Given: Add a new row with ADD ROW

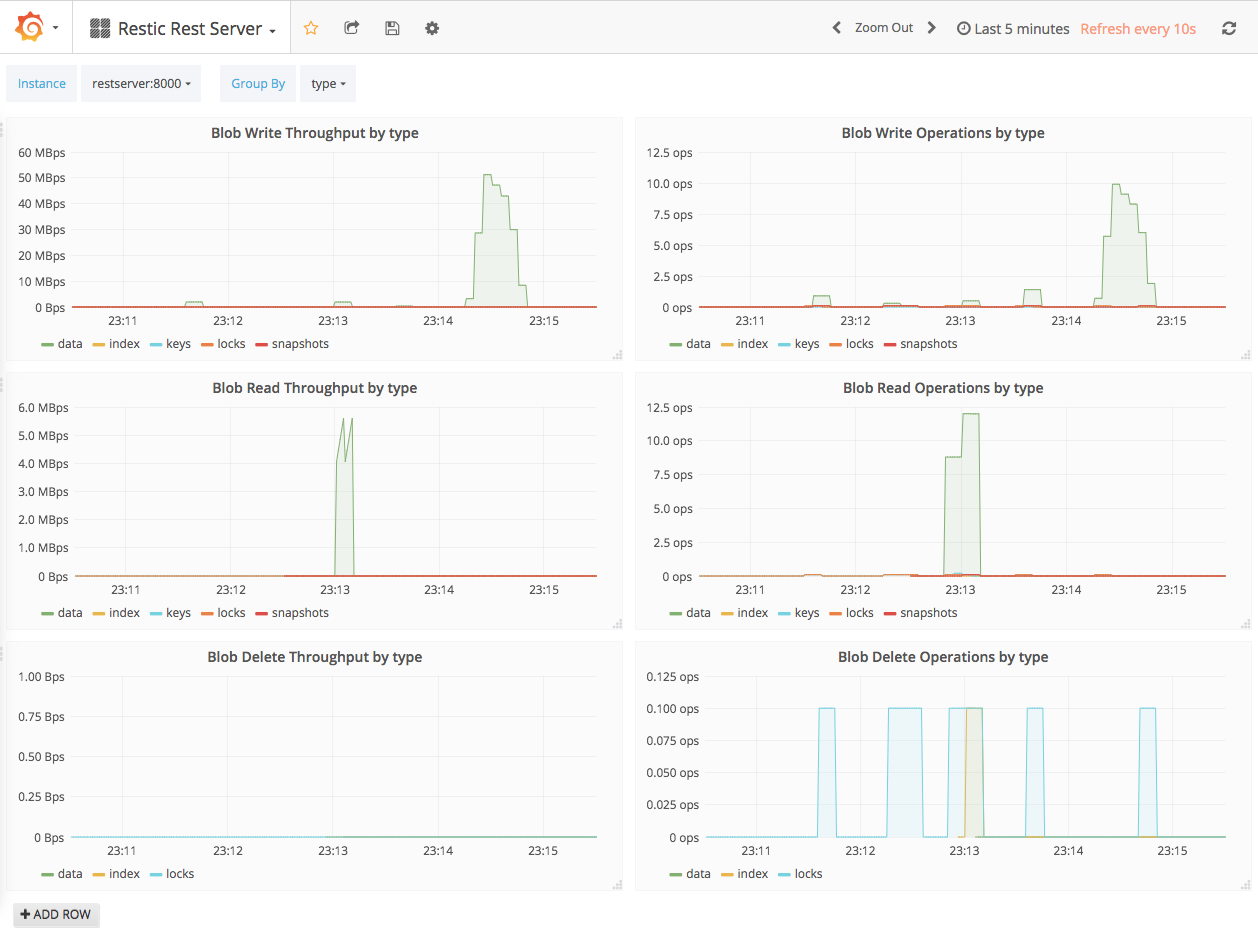Looking at the screenshot, I should pyautogui.click(x=56, y=914).
